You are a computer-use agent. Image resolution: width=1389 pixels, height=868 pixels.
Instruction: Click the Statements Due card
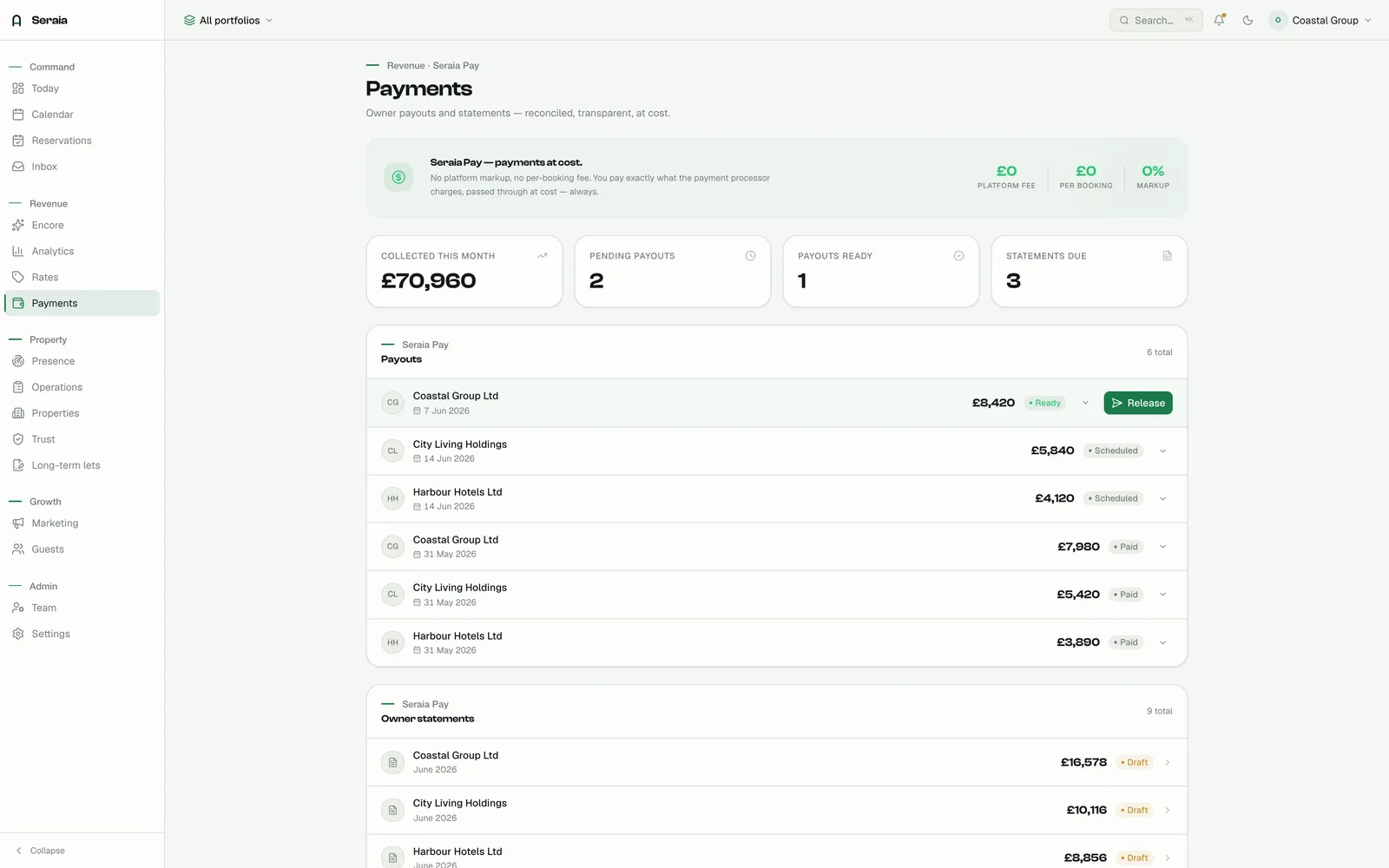(1089, 271)
